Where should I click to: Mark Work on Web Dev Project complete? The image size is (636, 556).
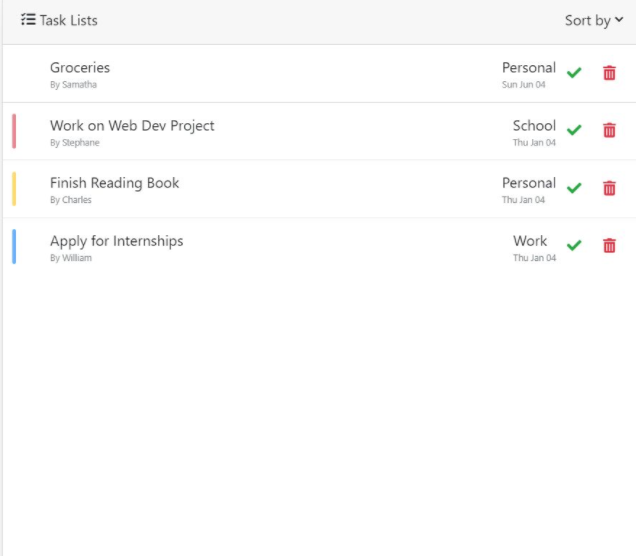[x=574, y=130]
